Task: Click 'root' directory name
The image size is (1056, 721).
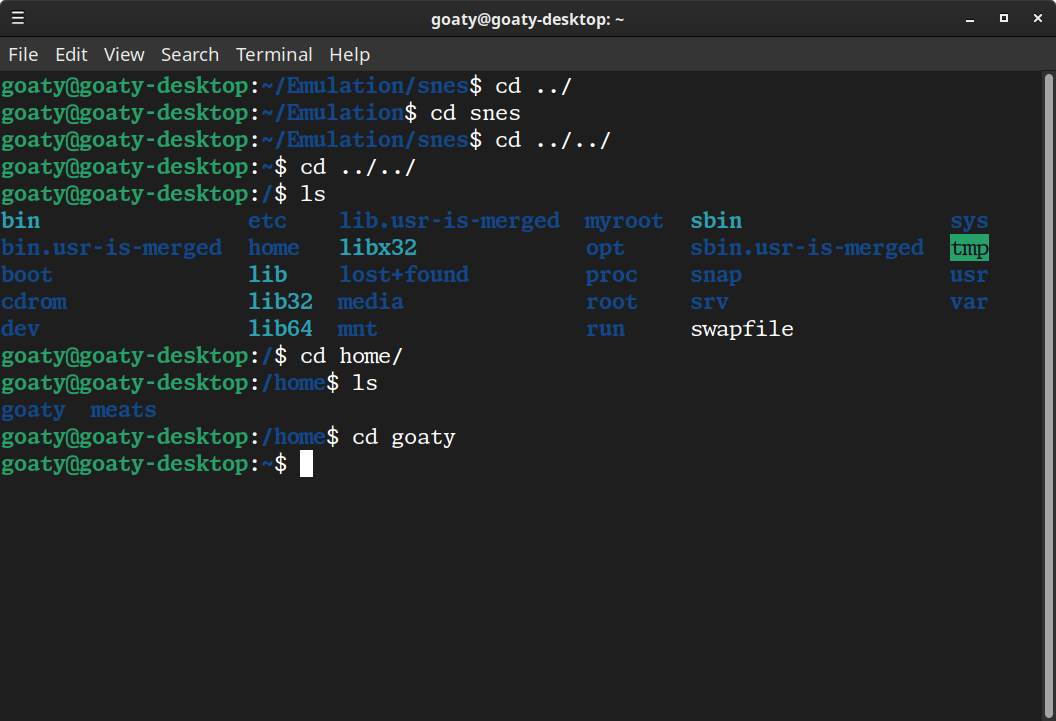Action: 612,302
